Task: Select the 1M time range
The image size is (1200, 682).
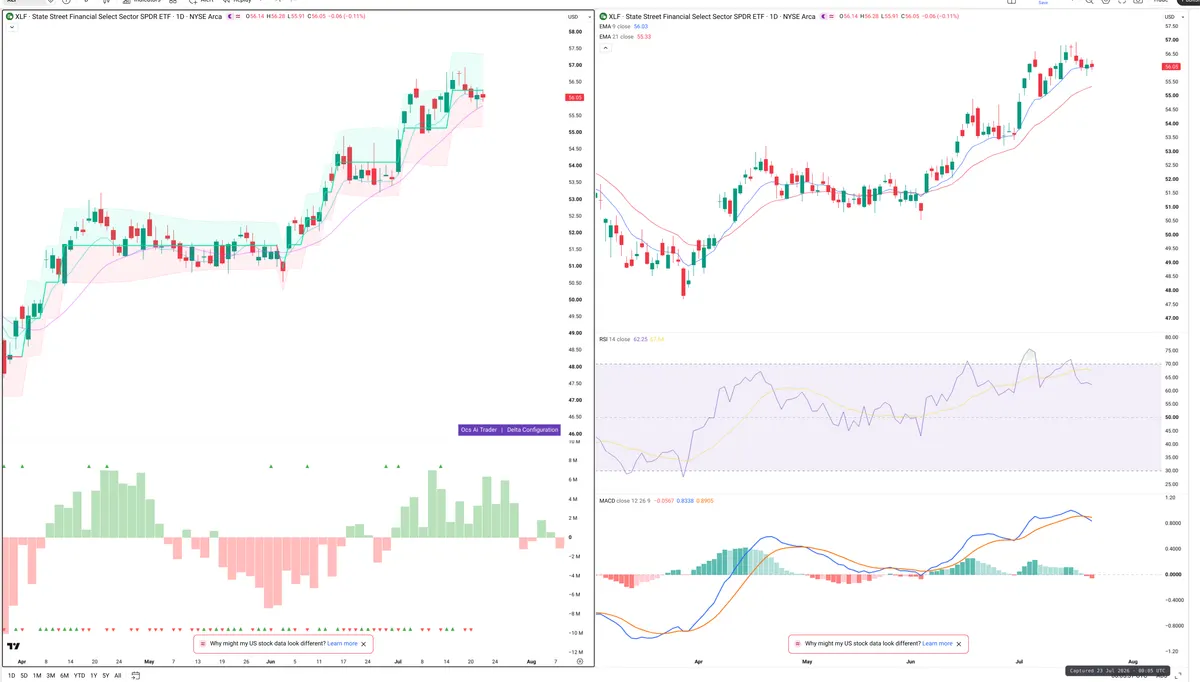Action: pos(37,676)
